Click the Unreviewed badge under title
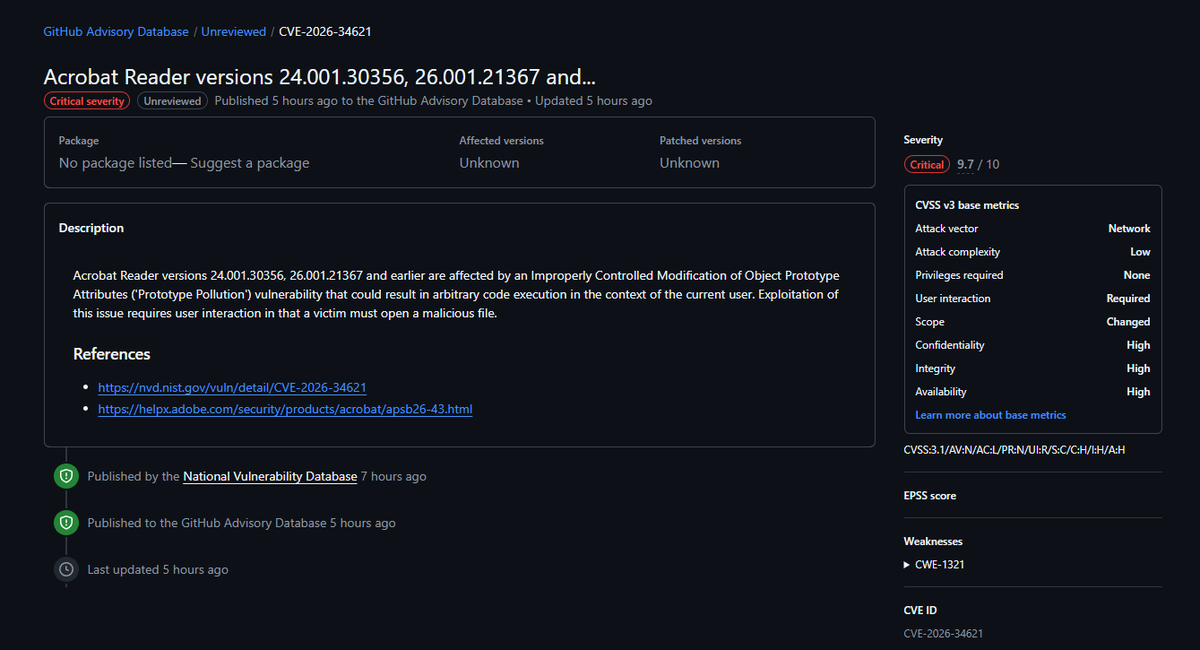 coord(172,101)
